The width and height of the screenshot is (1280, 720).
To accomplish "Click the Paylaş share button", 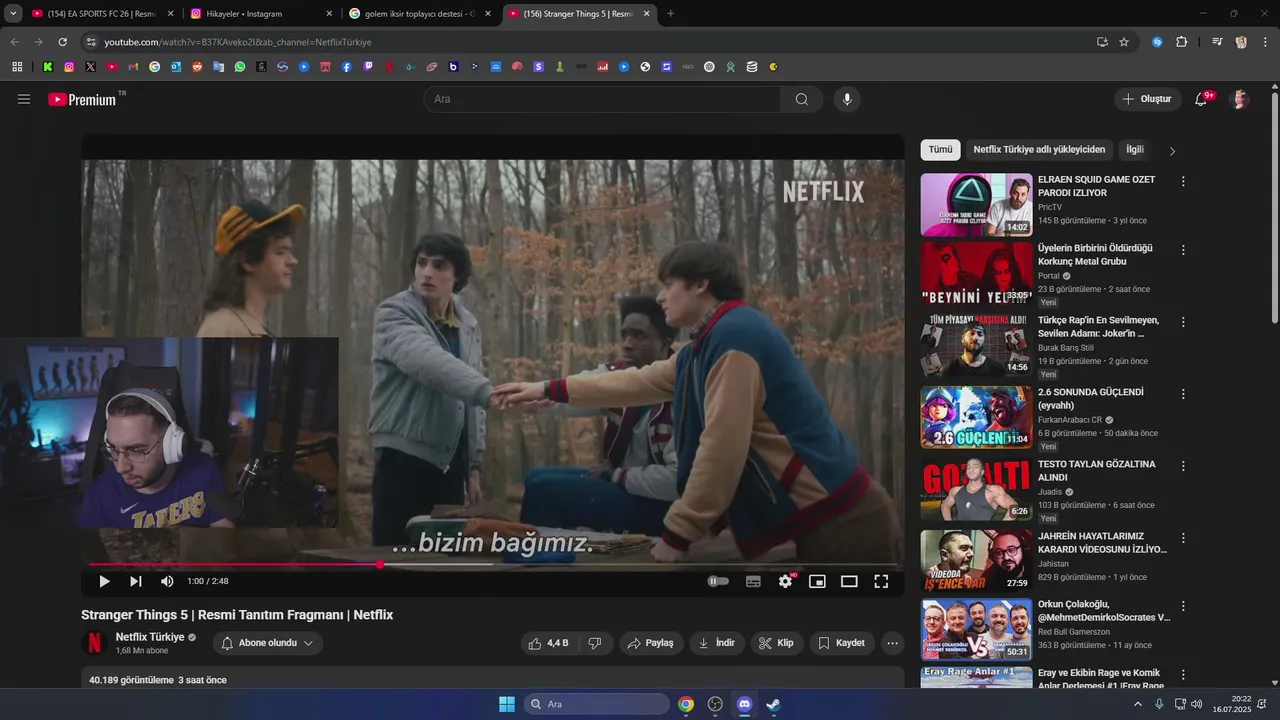I will (650, 643).
